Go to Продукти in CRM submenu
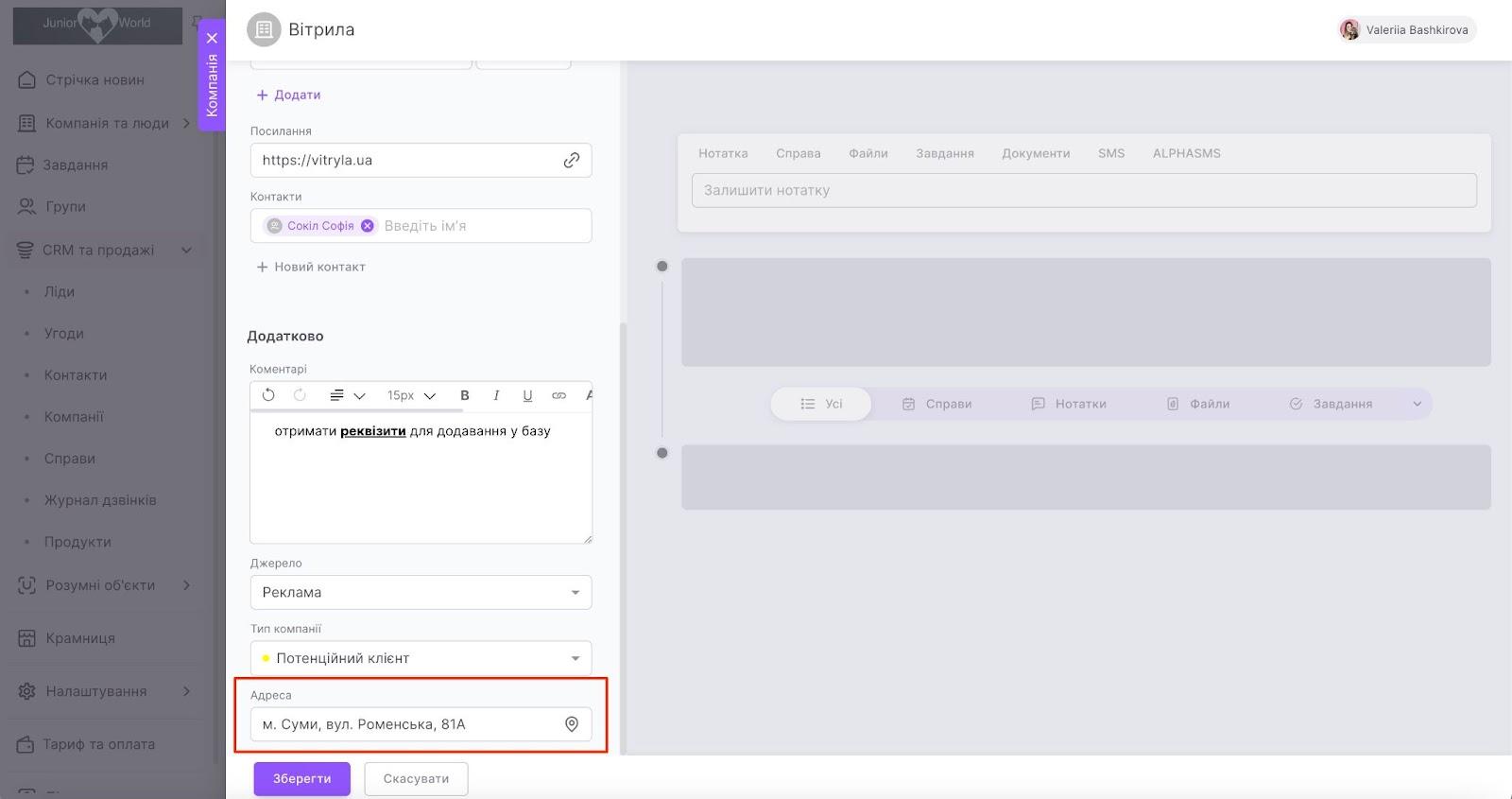The height and width of the screenshot is (799, 1512). [77, 542]
